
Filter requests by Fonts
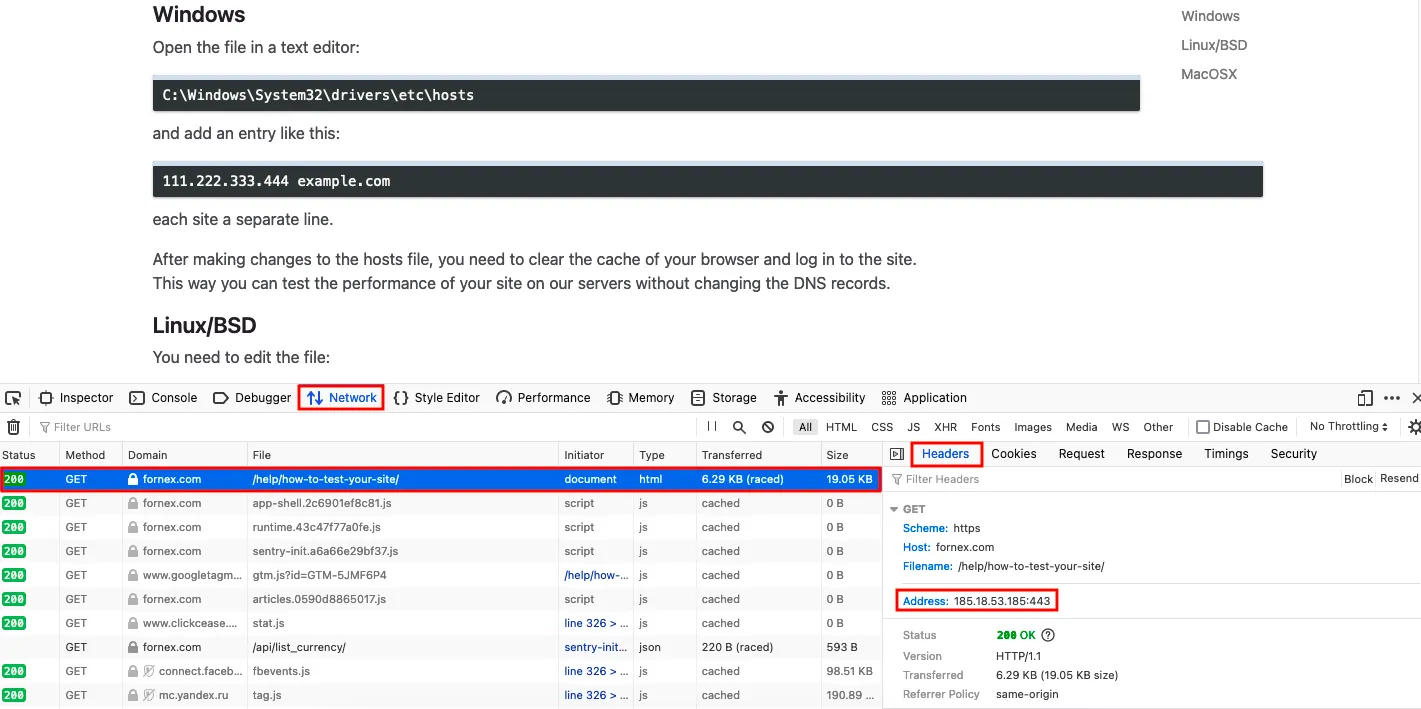tap(985, 427)
